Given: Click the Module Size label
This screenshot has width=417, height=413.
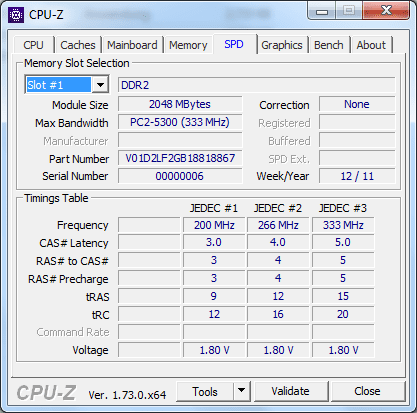Looking at the screenshot, I should point(80,105).
